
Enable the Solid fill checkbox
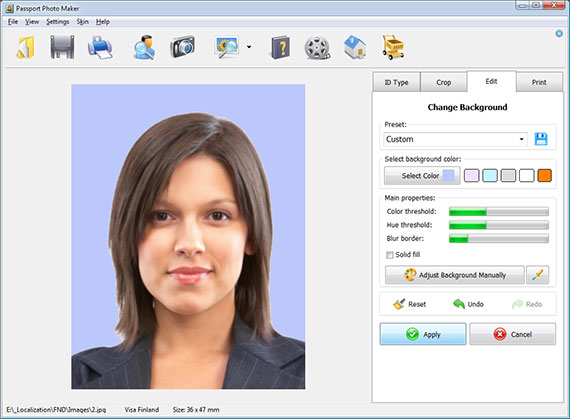click(390, 255)
